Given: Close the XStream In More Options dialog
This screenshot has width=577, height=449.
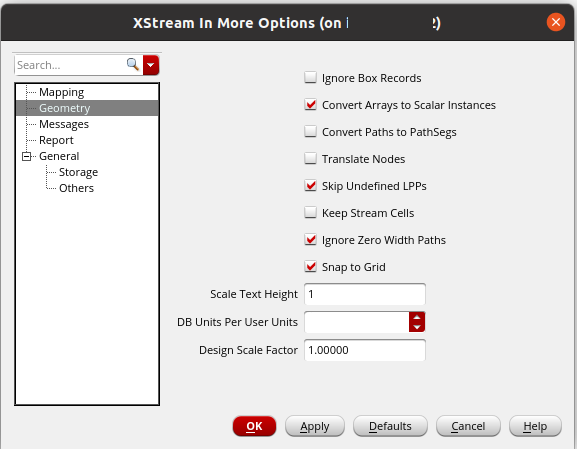Looking at the screenshot, I should point(556,22).
